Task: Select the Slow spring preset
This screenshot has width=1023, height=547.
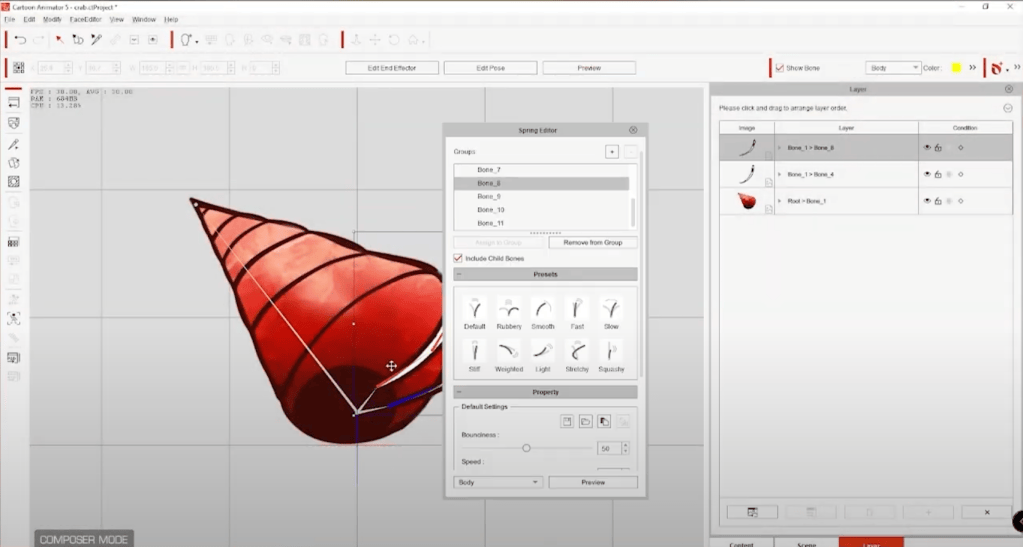Action: click(x=611, y=313)
